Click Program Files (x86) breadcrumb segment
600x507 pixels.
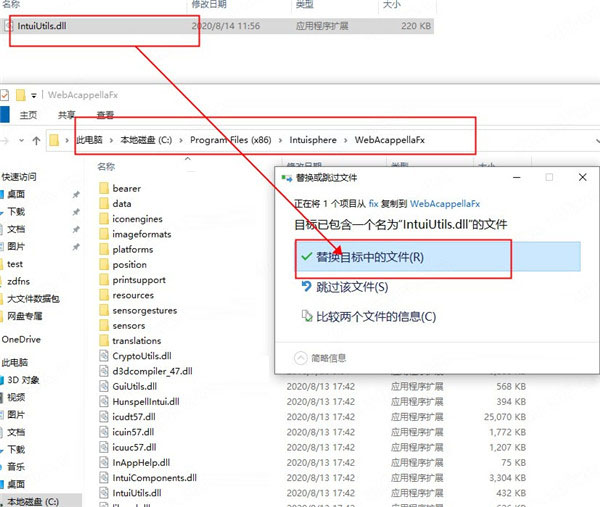tap(229, 139)
